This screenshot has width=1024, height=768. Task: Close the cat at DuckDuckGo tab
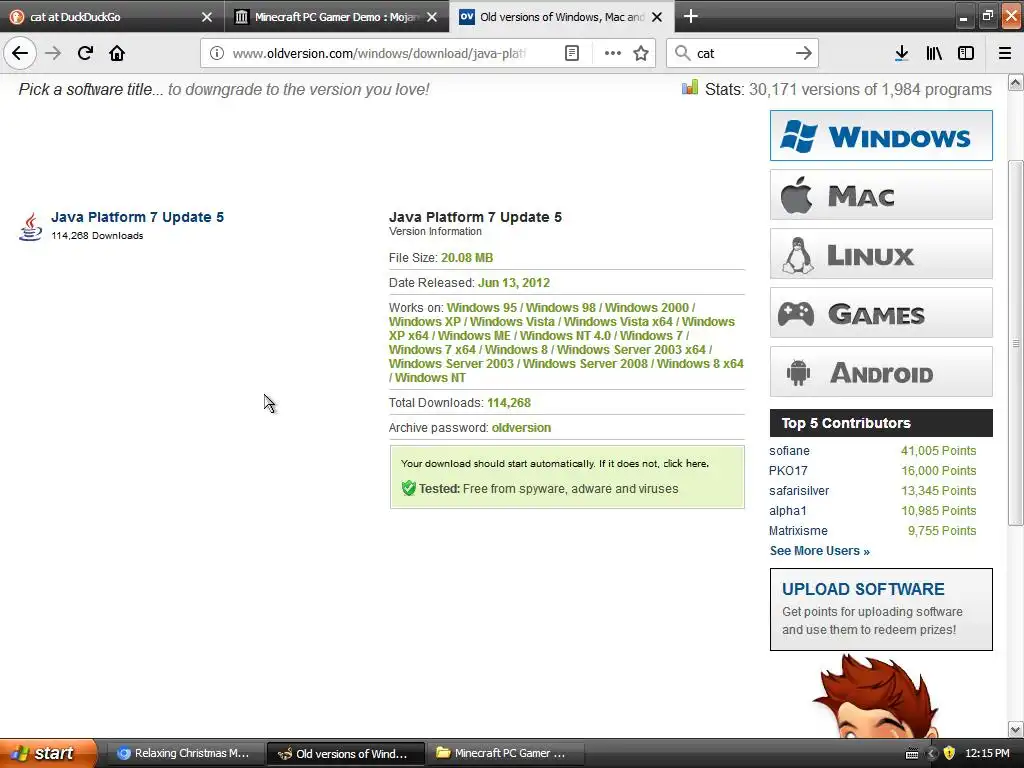coord(206,17)
